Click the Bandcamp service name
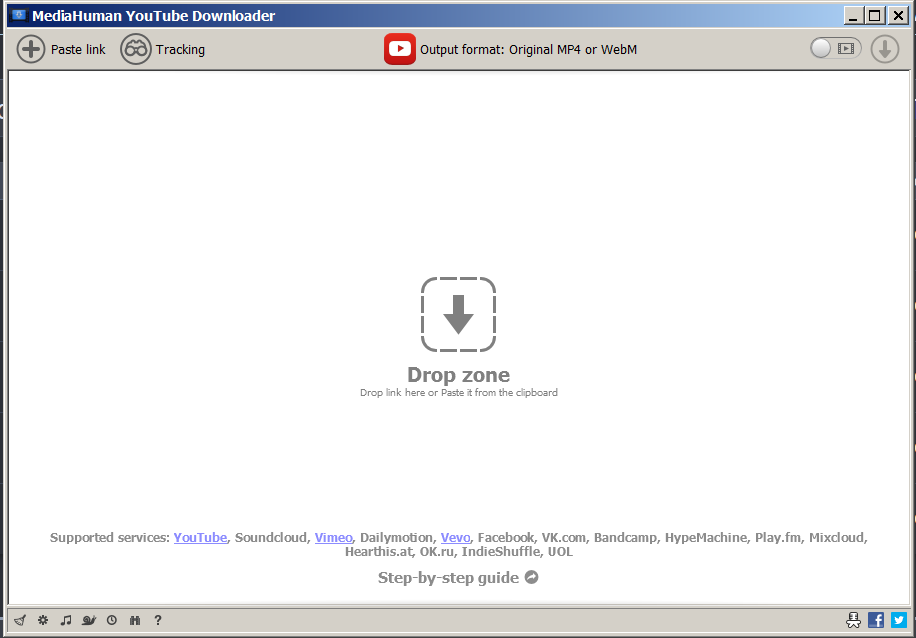916x638 pixels. [626, 538]
